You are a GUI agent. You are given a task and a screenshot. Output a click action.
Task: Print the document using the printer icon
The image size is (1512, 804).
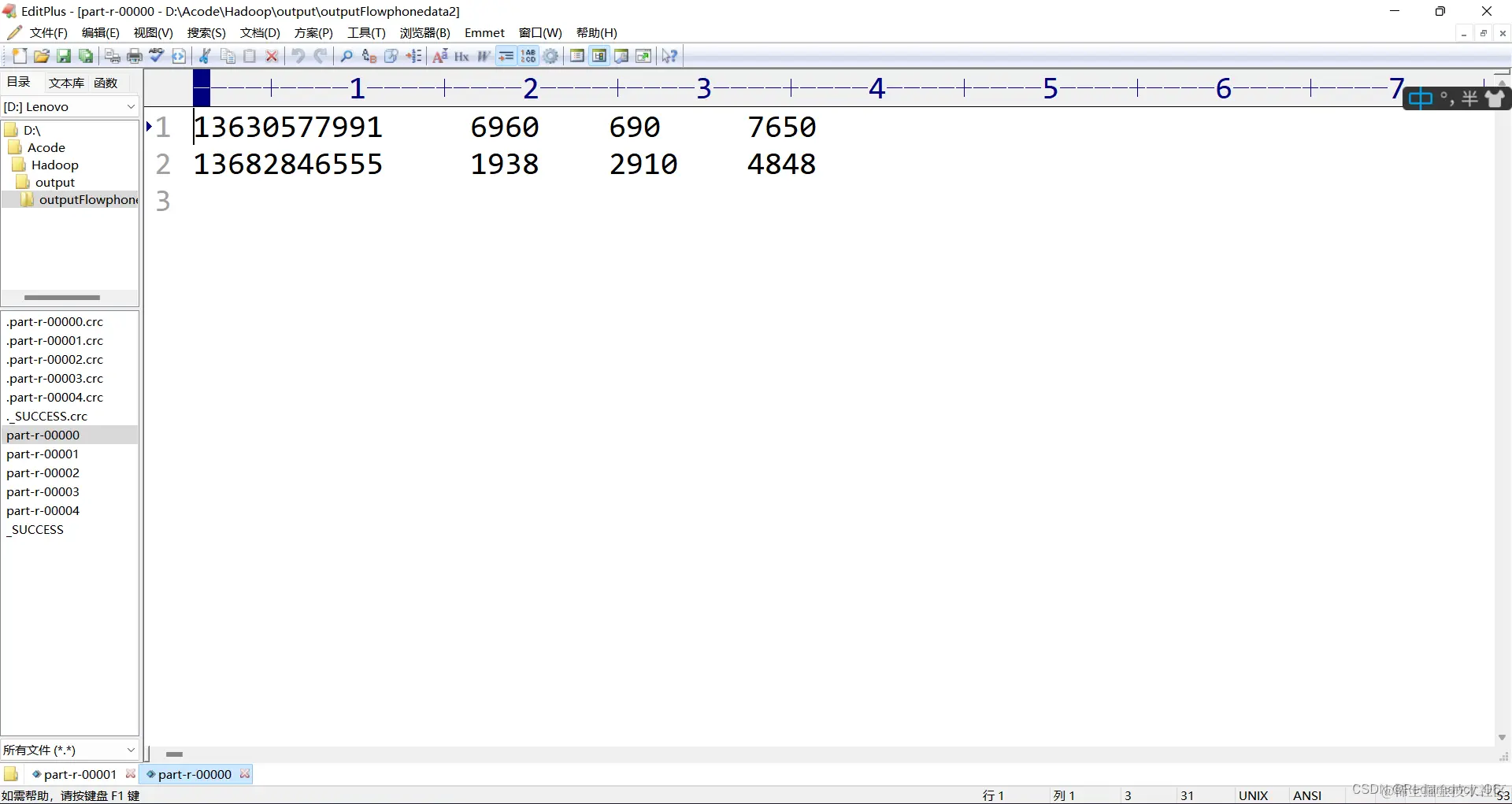tap(135, 56)
